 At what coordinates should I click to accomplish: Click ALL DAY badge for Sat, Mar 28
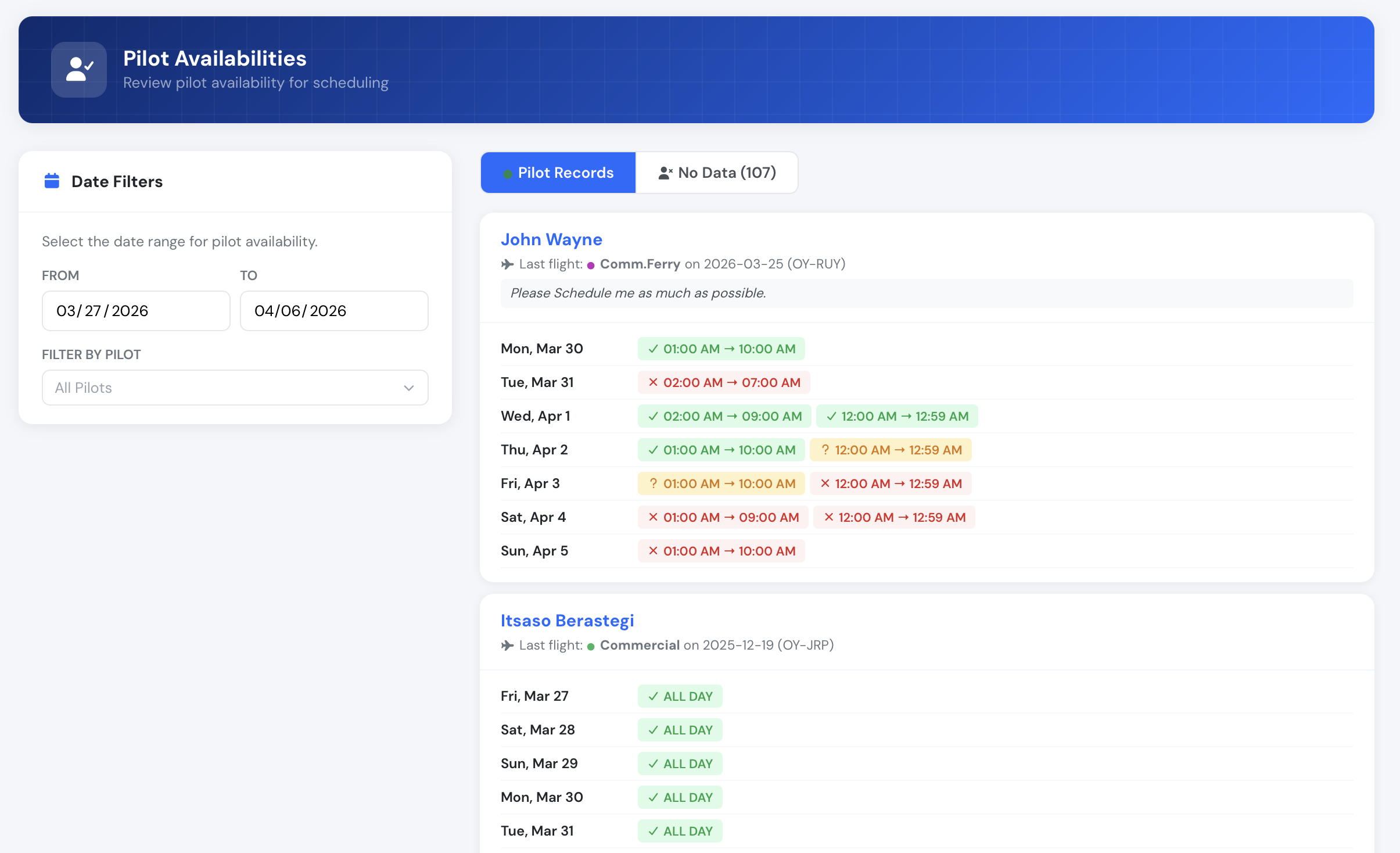tap(680, 730)
